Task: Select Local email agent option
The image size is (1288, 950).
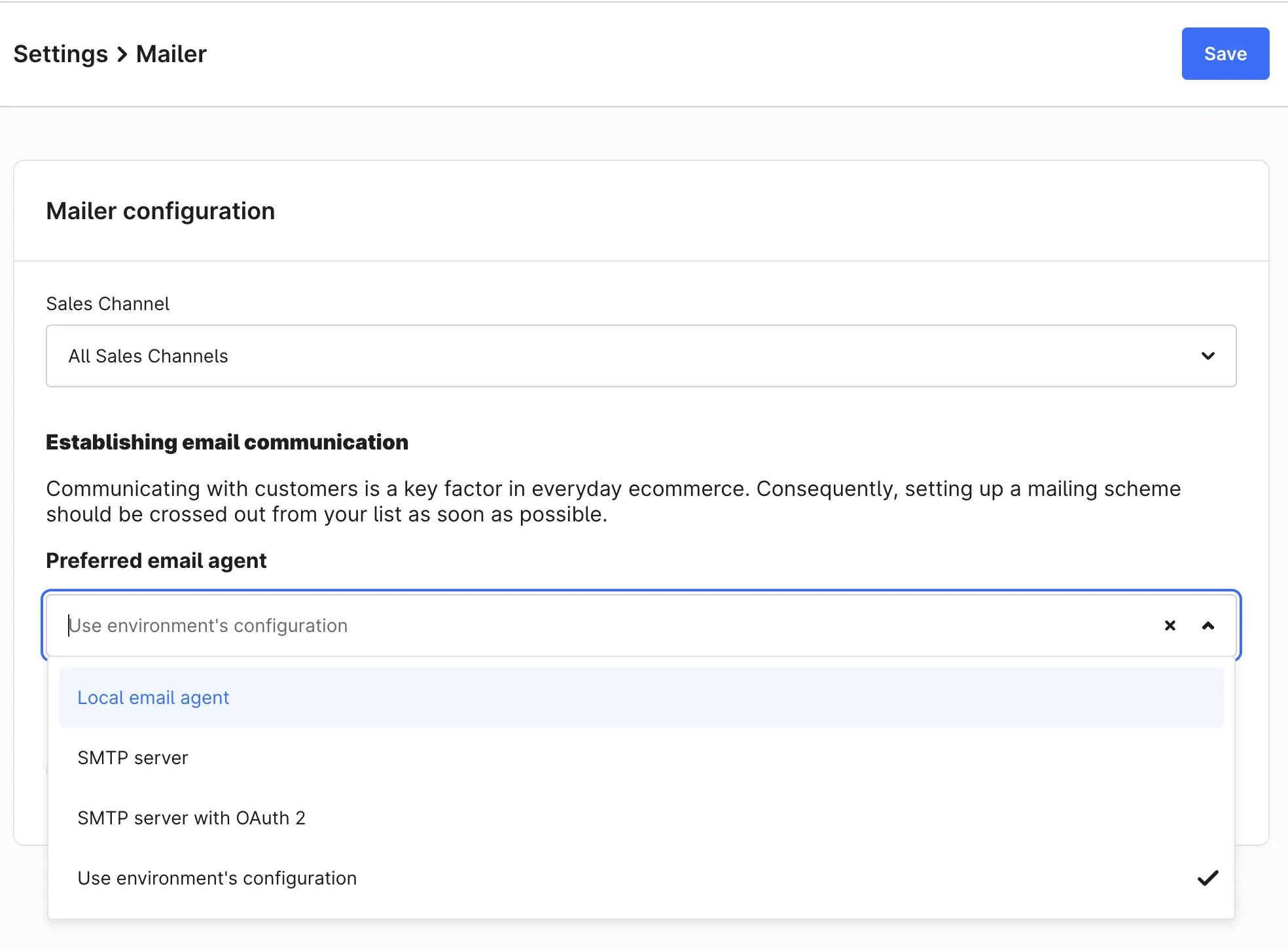Action: 153,697
